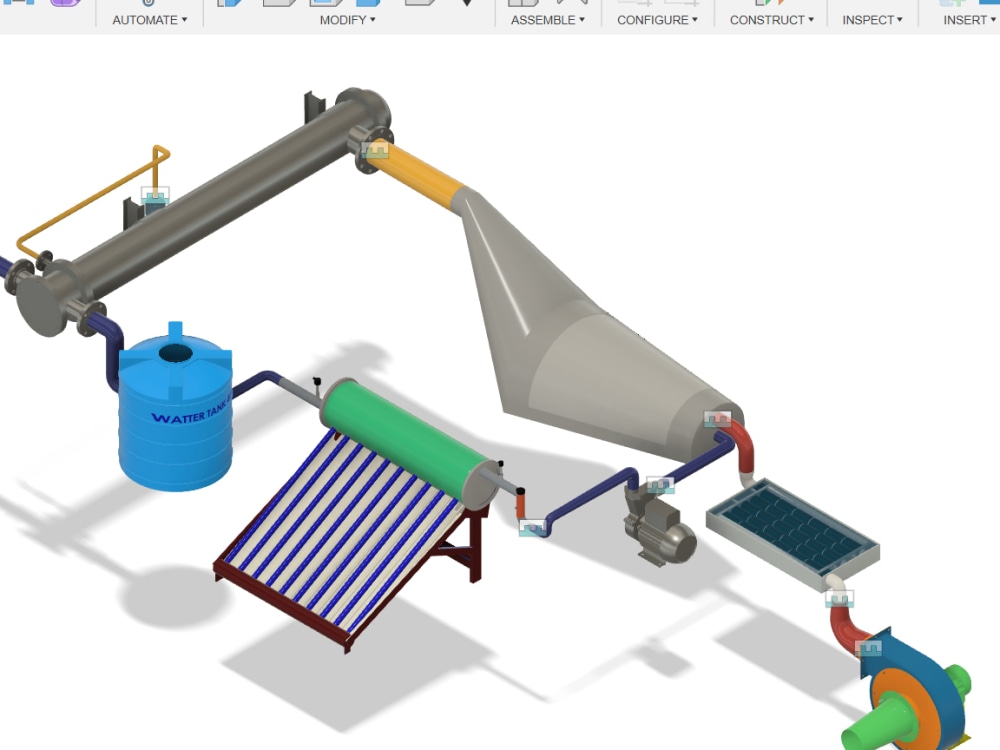Open the CONFIGURE dropdown menu
This screenshot has height=750, width=1000.
coord(658,20)
